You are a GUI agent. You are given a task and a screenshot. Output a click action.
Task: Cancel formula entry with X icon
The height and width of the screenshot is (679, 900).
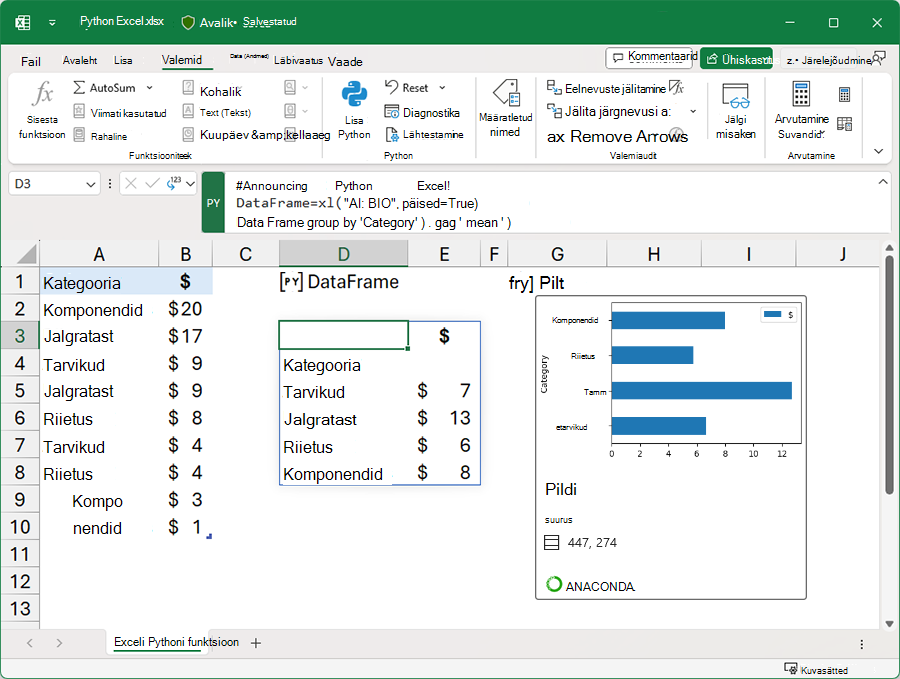coord(131,184)
